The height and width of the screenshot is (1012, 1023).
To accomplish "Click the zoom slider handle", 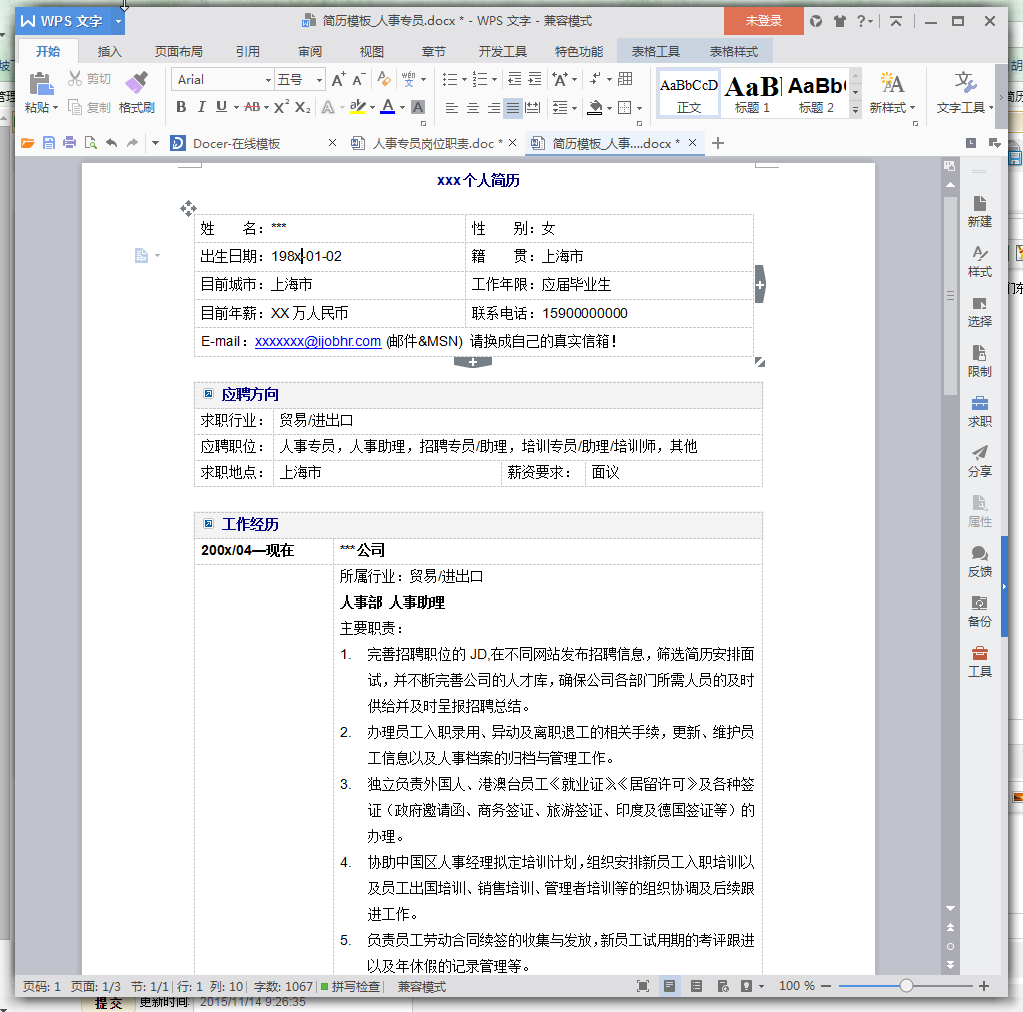I will point(906,986).
